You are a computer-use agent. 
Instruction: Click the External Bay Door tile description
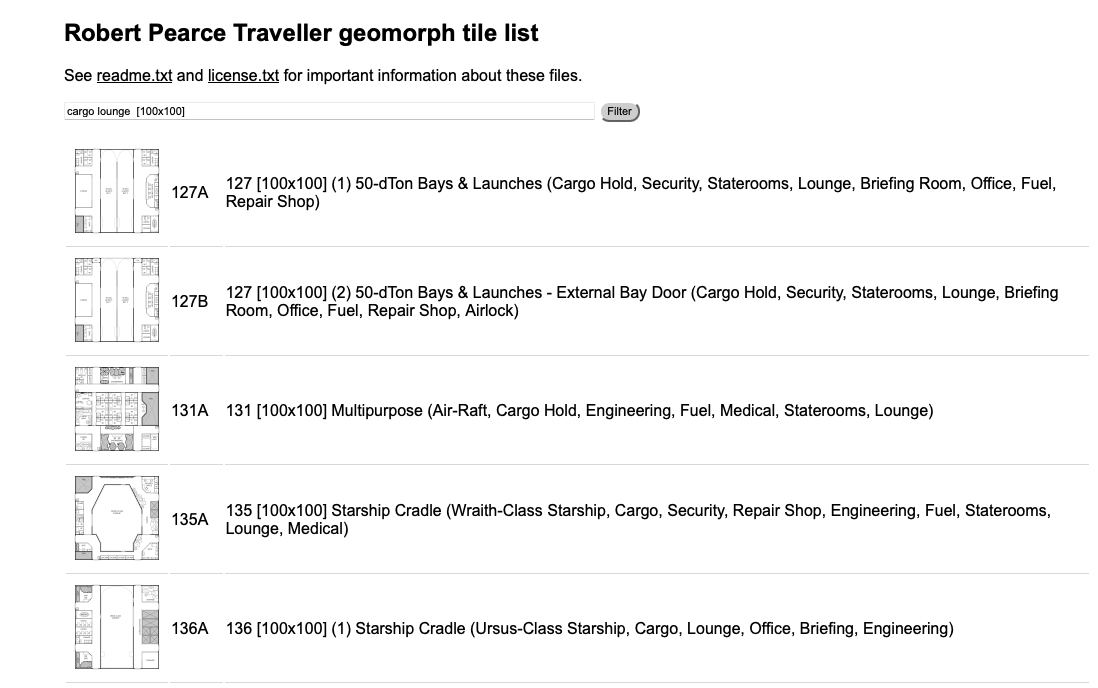click(x=642, y=301)
